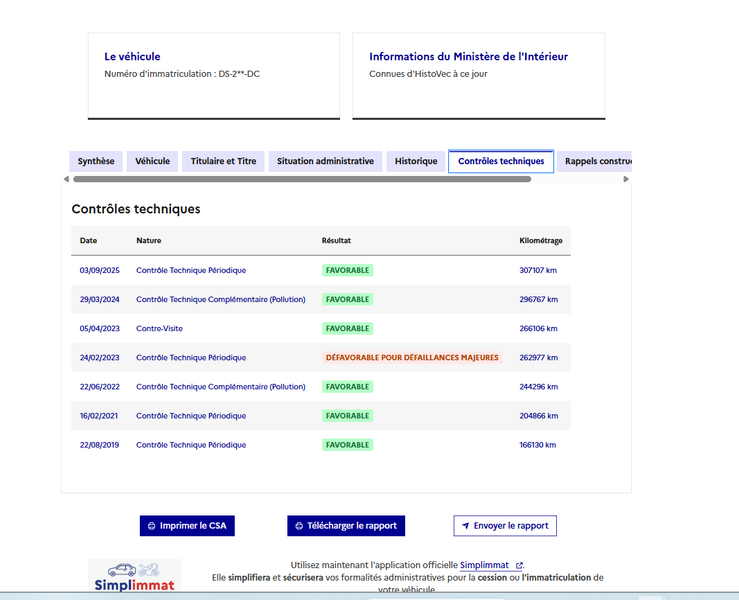Image resolution: width=739 pixels, height=600 pixels.
Task: Click the 262977 km mileage value
Action: pyautogui.click(x=539, y=358)
